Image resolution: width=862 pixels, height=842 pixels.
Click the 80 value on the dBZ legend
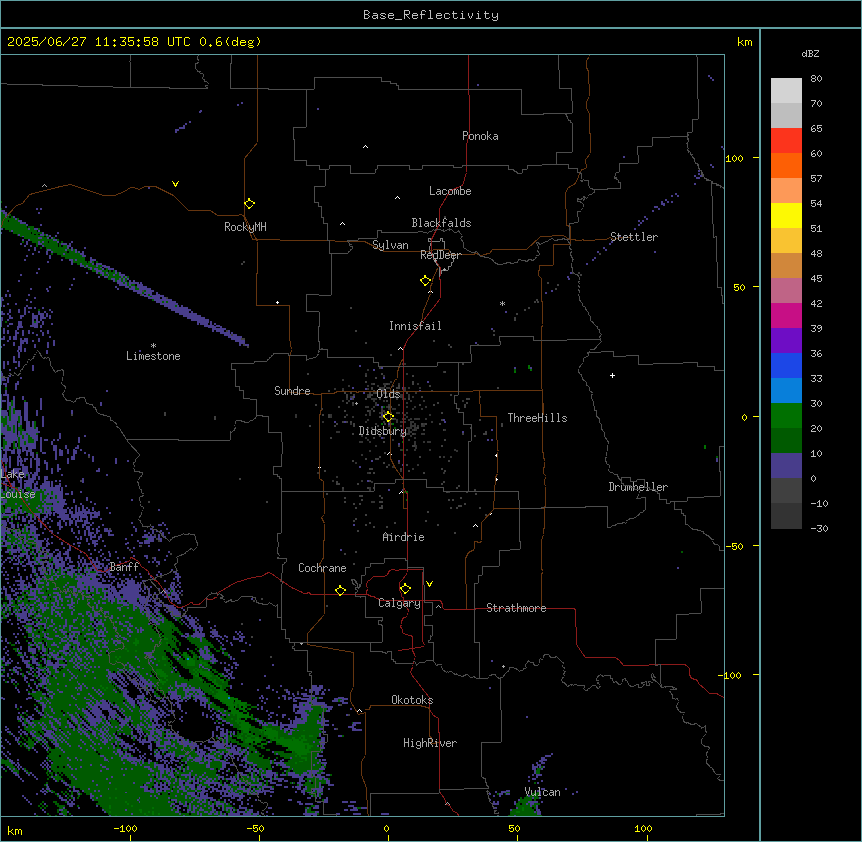pos(816,79)
